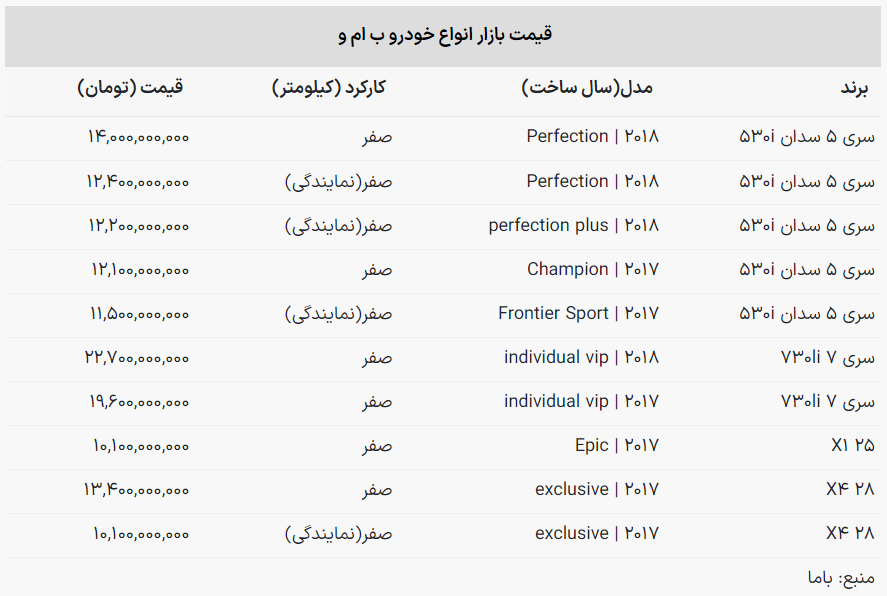Viewport: 887px width, 596px height.
Task: Click the Frontier Sport | 2017 model cell
Action: (578, 313)
